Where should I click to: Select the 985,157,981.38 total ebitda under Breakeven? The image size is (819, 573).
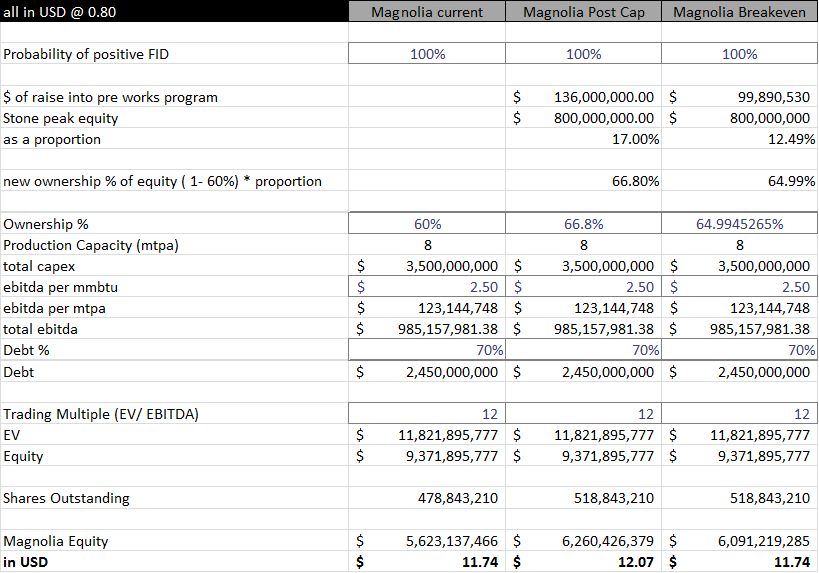click(740, 329)
